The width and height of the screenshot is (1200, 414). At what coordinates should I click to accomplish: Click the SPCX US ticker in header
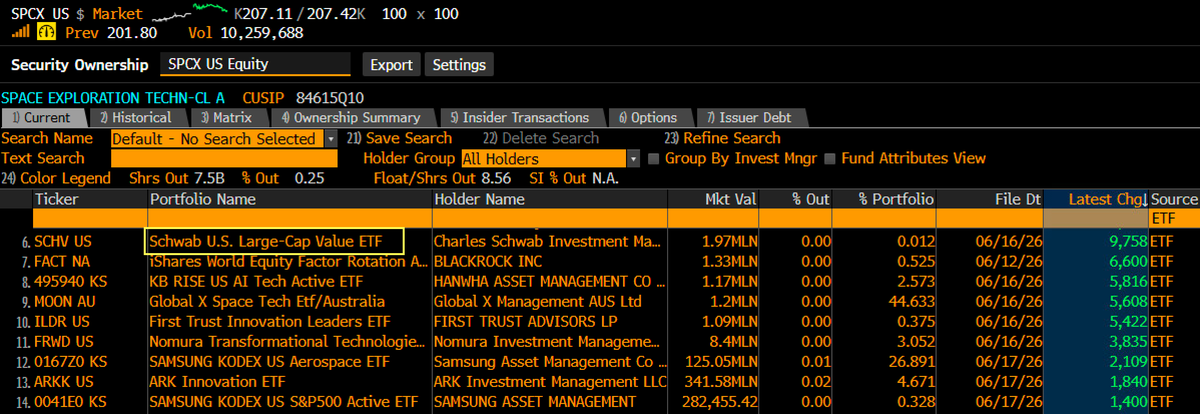pyautogui.click(x=42, y=13)
